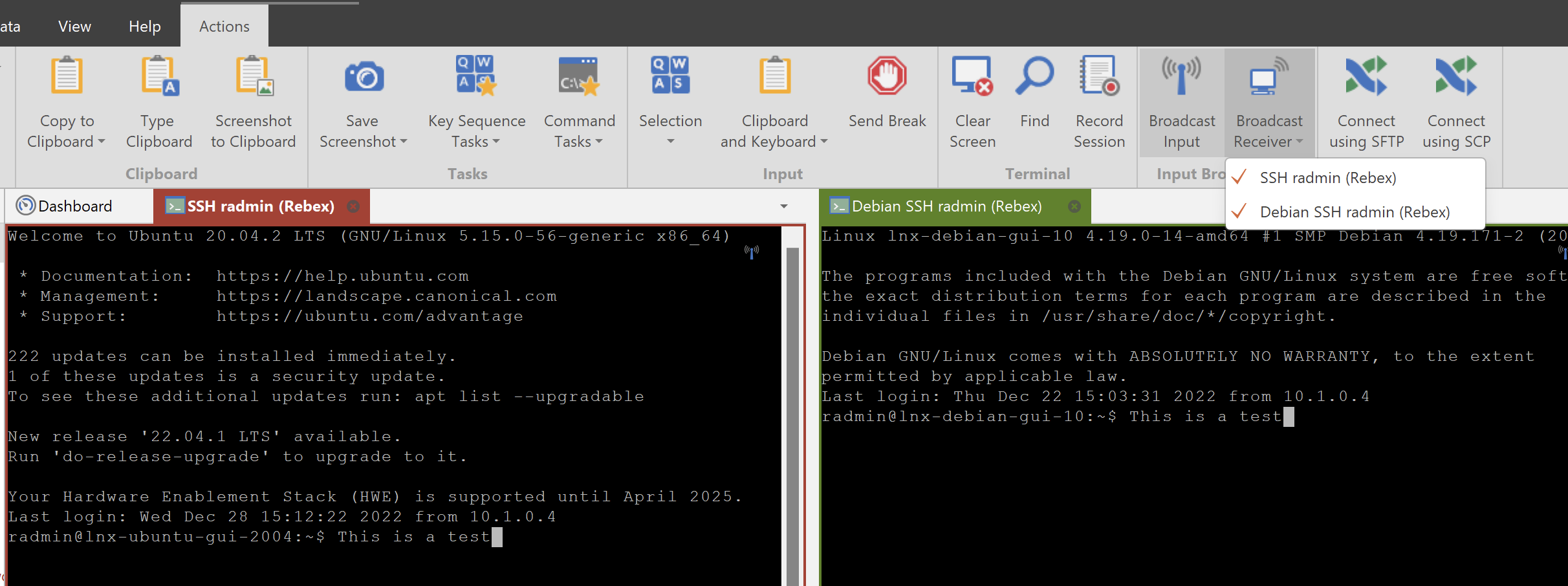The height and width of the screenshot is (586, 1568).
Task: Start Record Session
Action: pyautogui.click(x=1099, y=77)
